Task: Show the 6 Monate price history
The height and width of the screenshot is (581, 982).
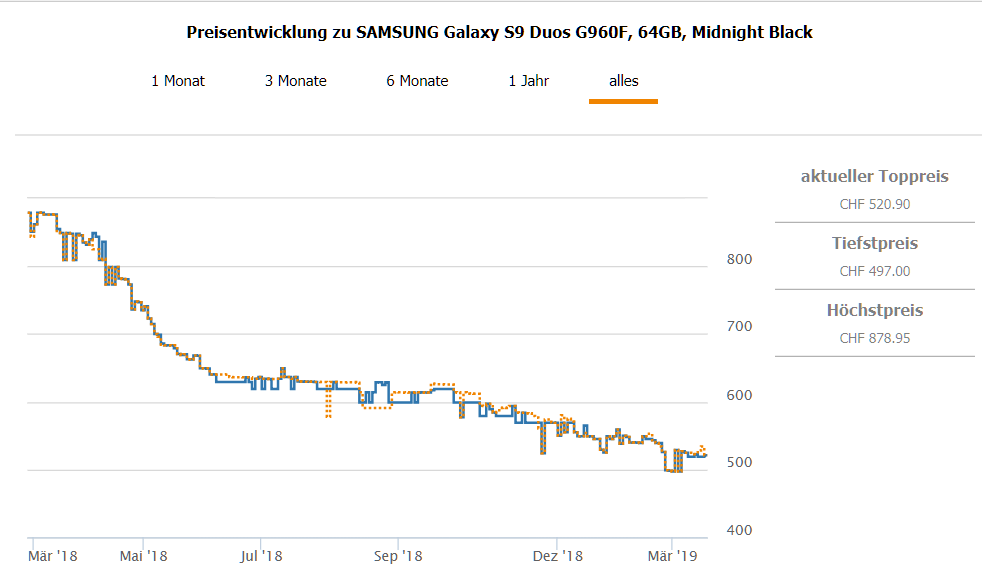Action: click(417, 81)
